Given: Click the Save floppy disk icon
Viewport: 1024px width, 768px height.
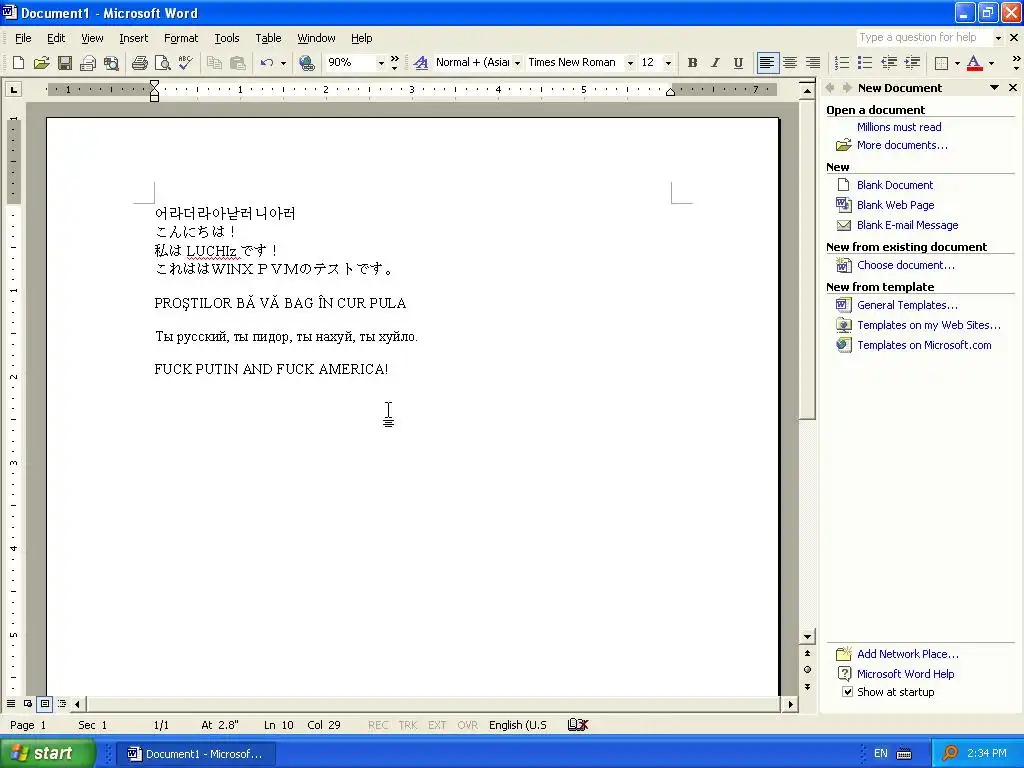Looking at the screenshot, I should click(x=64, y=63).
